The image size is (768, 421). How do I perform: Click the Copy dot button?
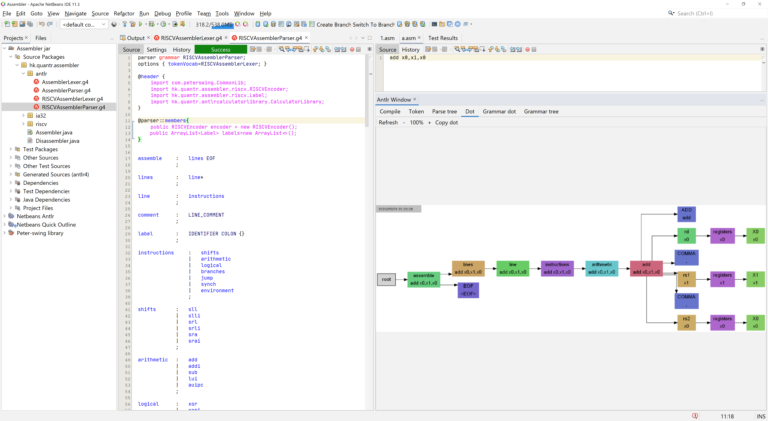(x=446, y=122)
